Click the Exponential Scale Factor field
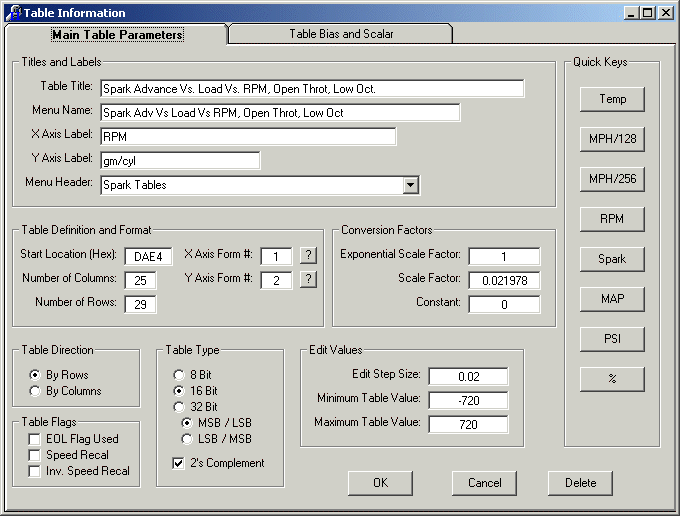This screenshot has height=516, width=680. pyautogui.click(x=504, y=256)
